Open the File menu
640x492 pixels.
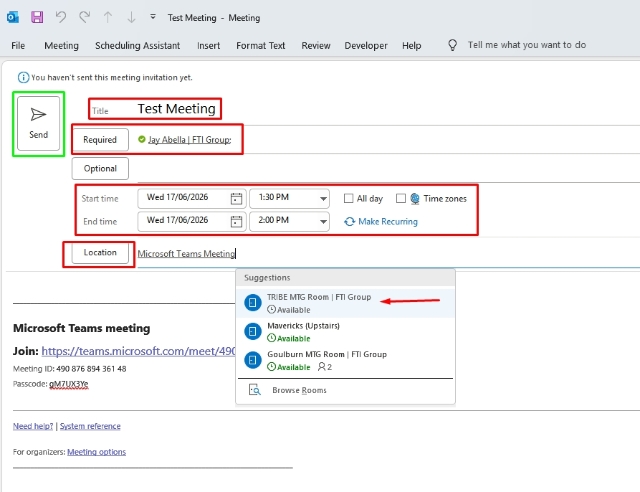(18, 45)
